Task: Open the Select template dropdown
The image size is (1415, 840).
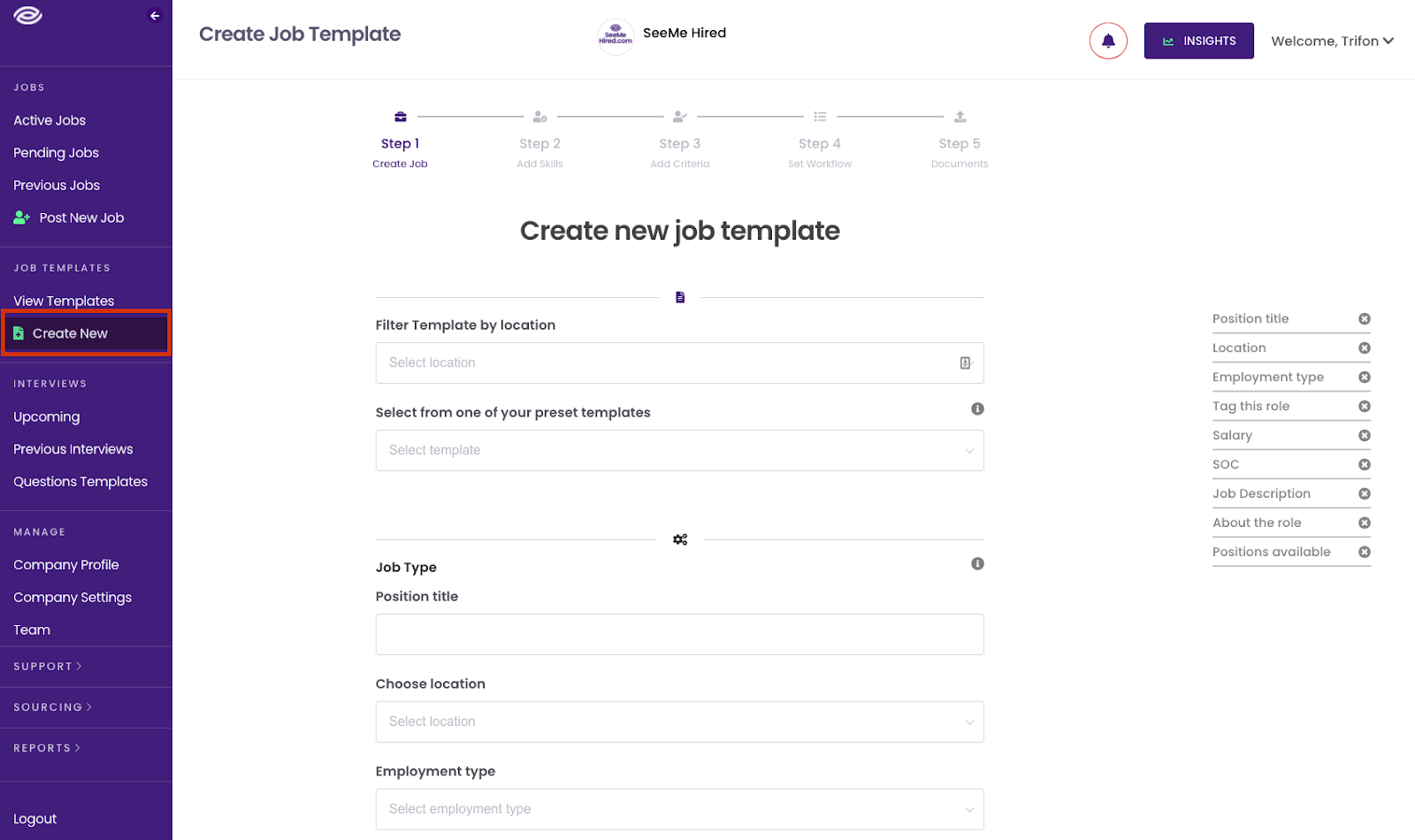Action: click(x=679, y=451)
